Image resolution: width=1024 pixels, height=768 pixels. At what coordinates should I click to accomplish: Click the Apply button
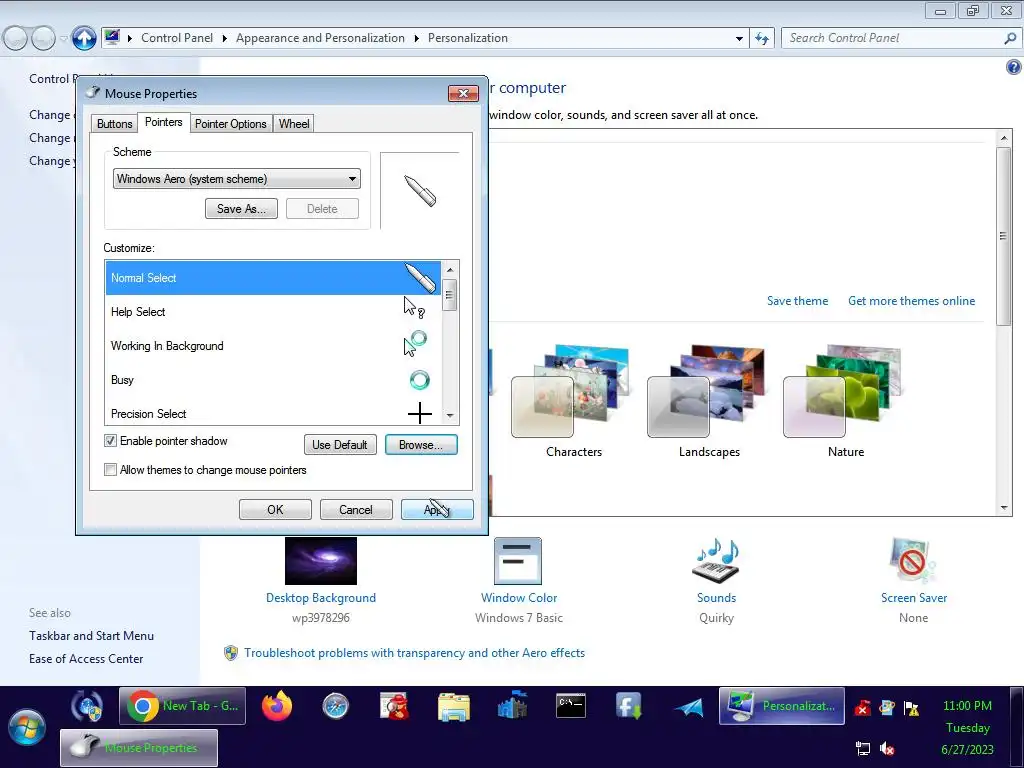coord(437,509)
